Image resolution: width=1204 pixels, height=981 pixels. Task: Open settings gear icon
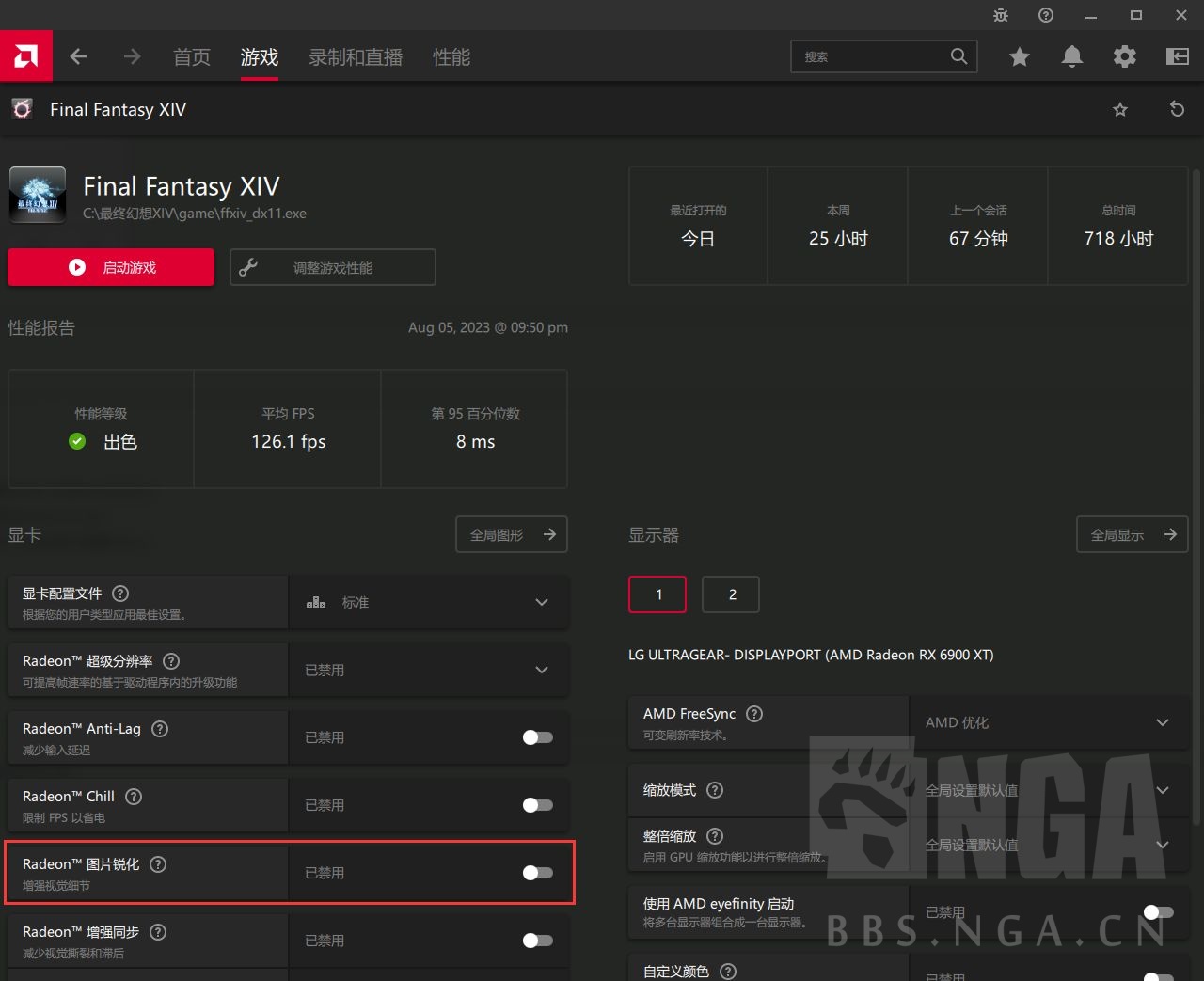coord(1124,56)
